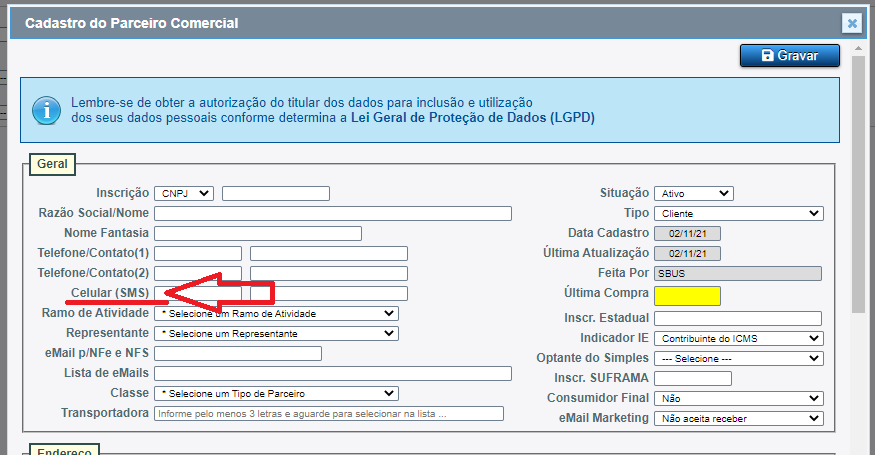Viewport: 875px width, 455px height.
Task: Click the Inscr. Estadual input field
Action: 738,318
